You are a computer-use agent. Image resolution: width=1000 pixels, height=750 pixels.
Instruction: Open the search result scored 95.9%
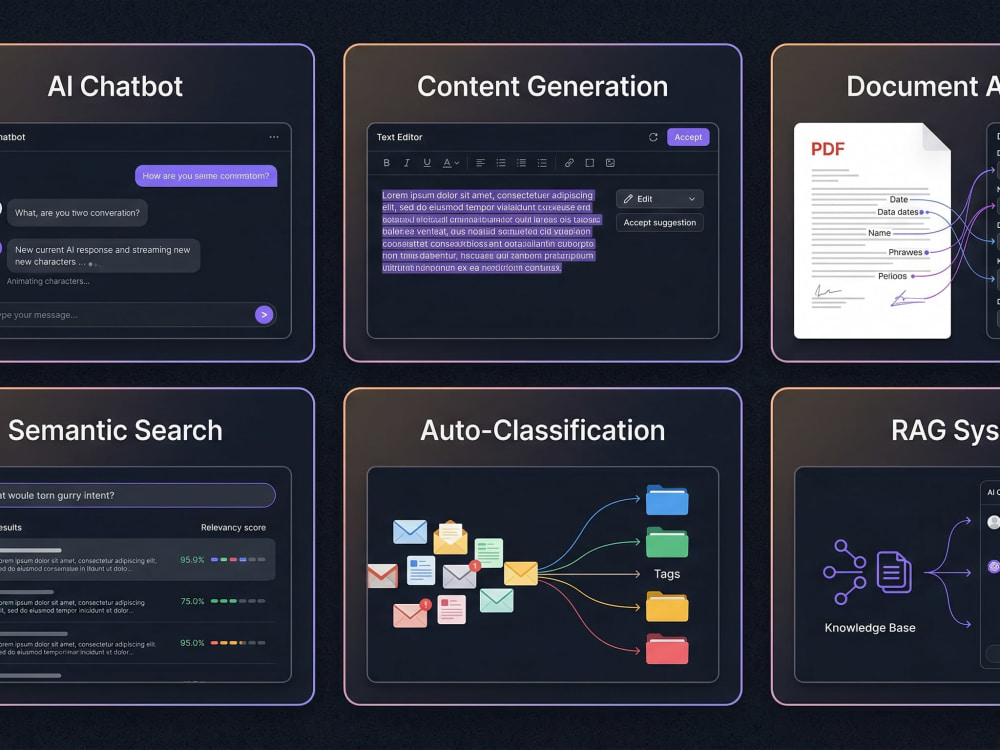coord(137,559)
